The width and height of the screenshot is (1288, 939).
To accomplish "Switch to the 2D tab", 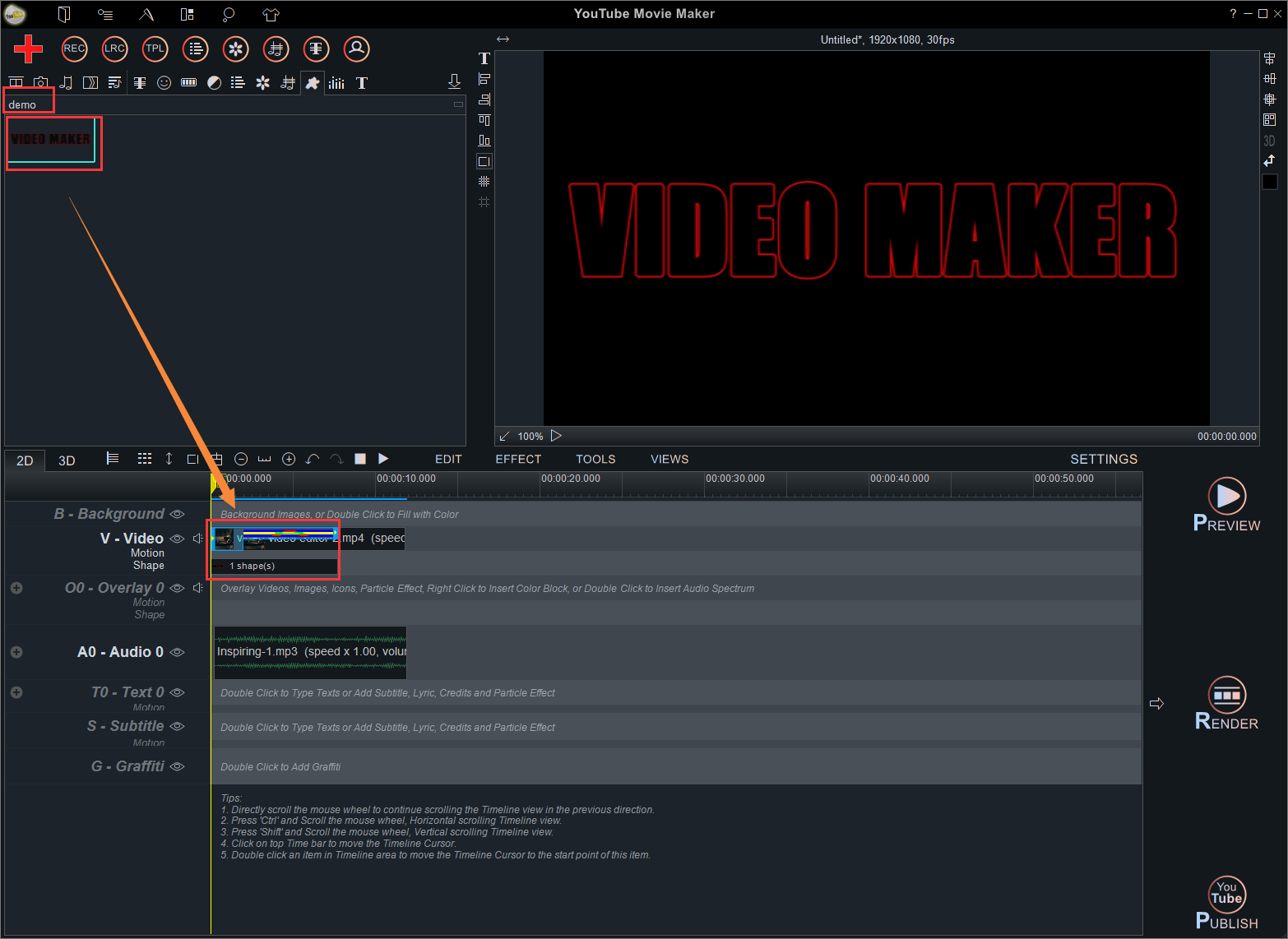I will tap(25, 460).
